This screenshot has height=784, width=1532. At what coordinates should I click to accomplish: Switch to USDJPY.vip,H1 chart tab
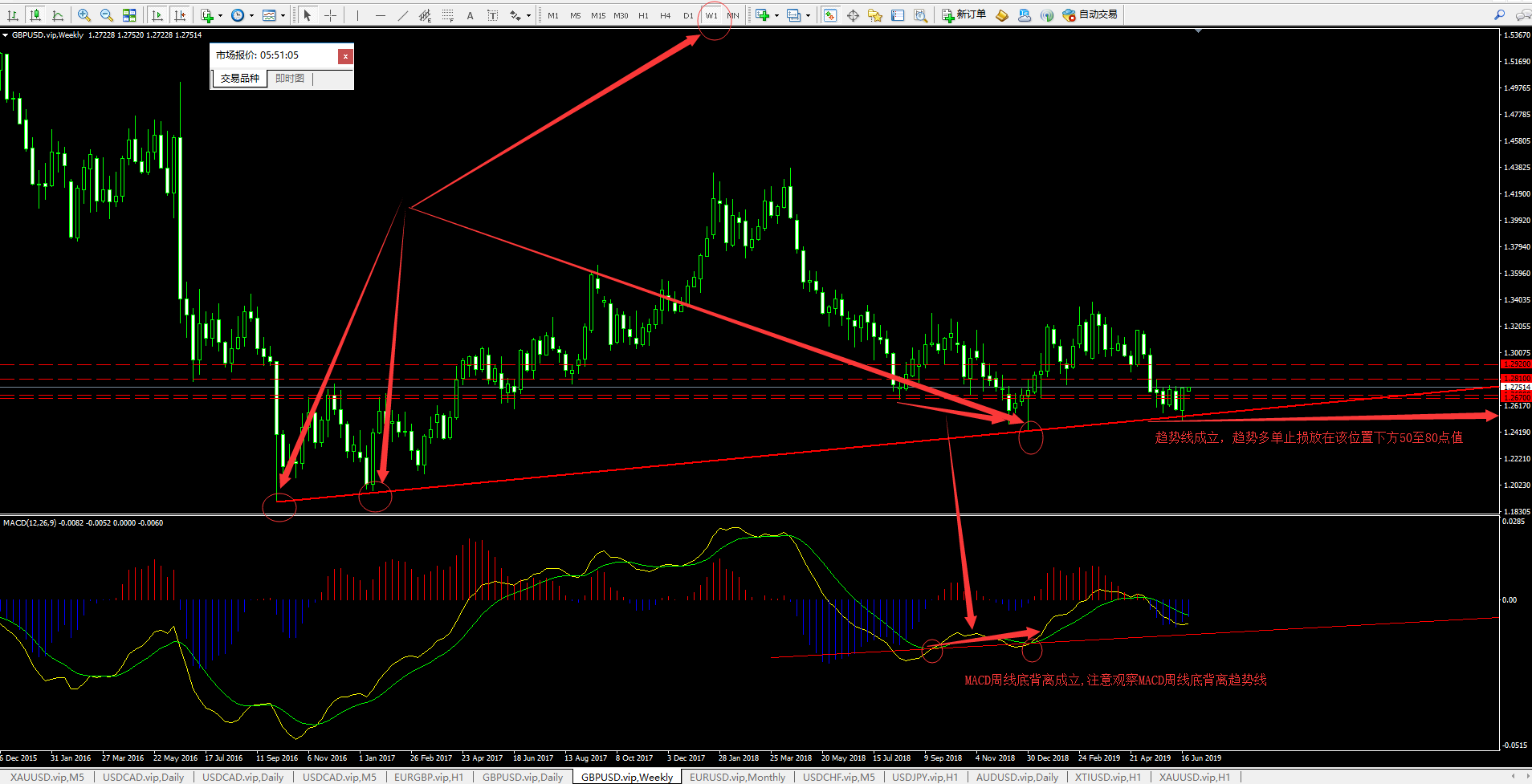coord(925,777)
